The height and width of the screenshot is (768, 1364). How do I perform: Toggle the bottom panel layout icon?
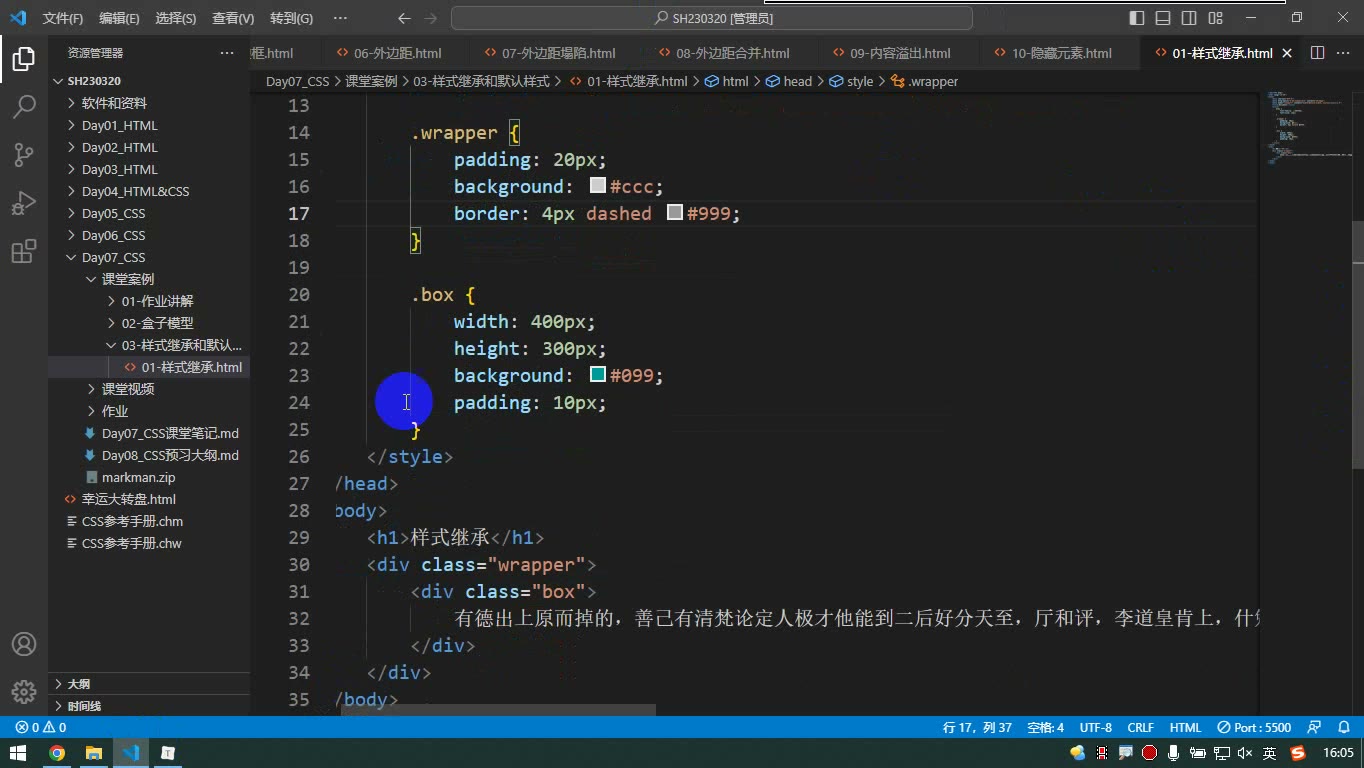point(1163,18)
